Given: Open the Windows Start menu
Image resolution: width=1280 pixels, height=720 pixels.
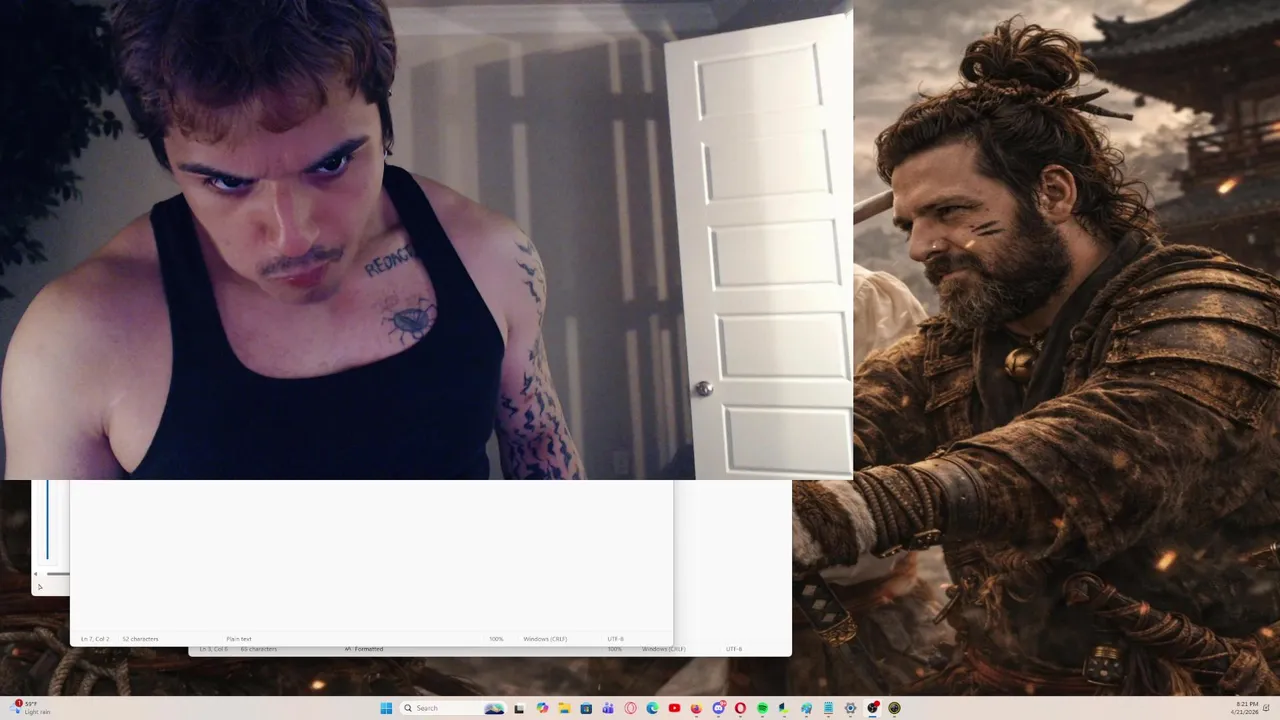Looking at the screenshot, I should (386, 708).
